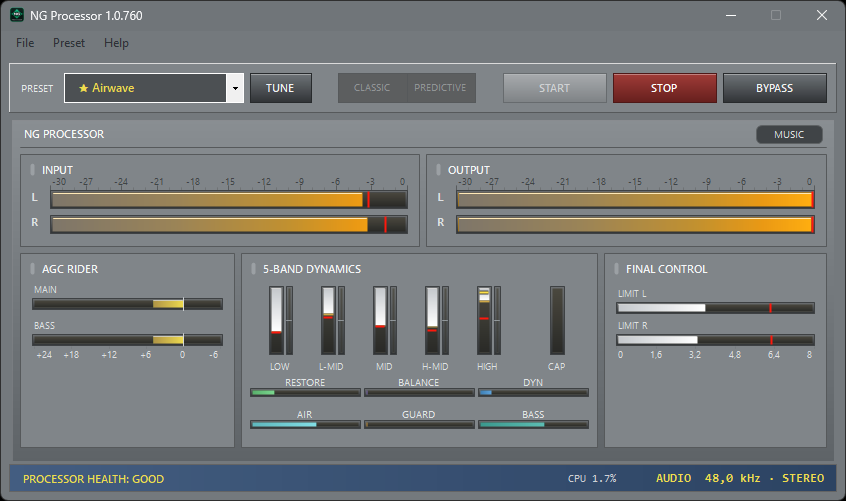Toggle the MUSIC mode button

point(789,134)
